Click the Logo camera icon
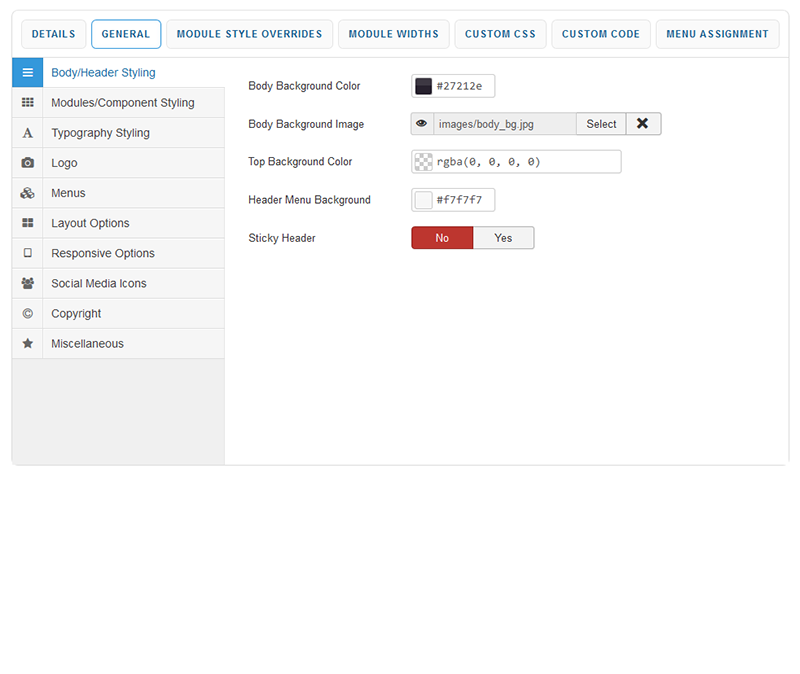The width and height of the screenshot is (800, 674). point(27,163)
